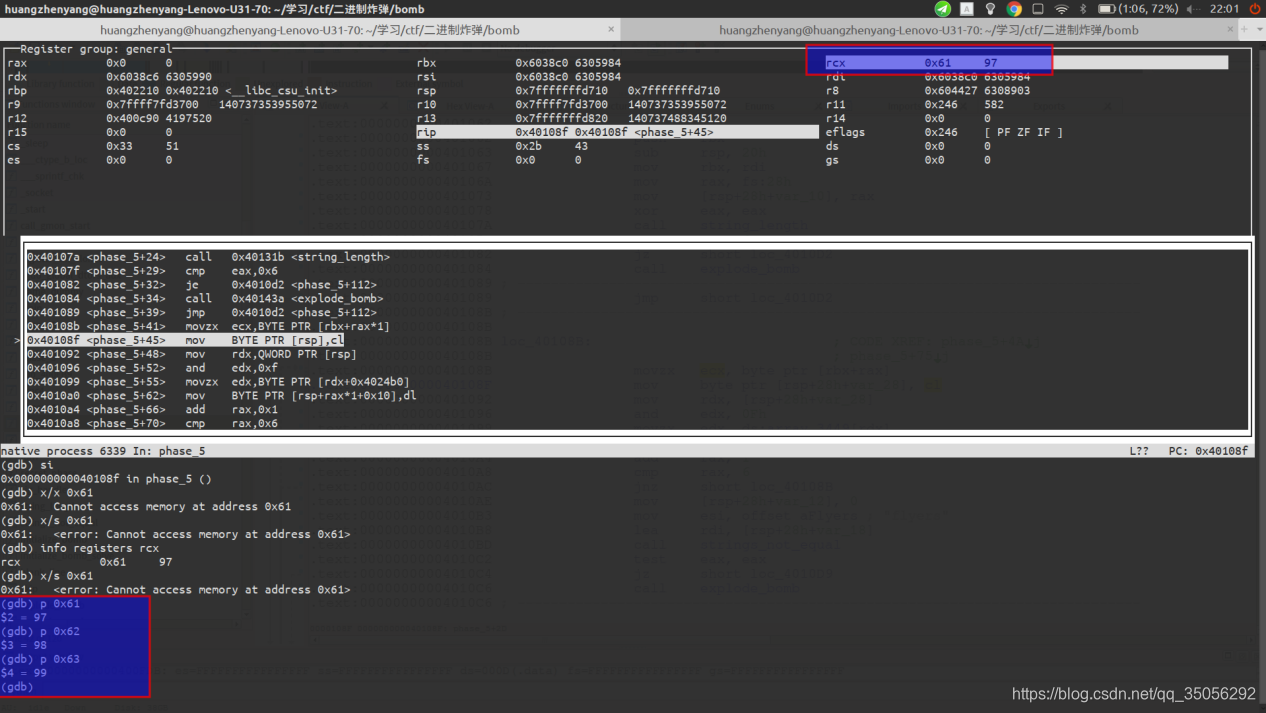The height and width of the screenshot is (713, 1266).
Task: Click the 'Register group: general' title
Action: 96,49
